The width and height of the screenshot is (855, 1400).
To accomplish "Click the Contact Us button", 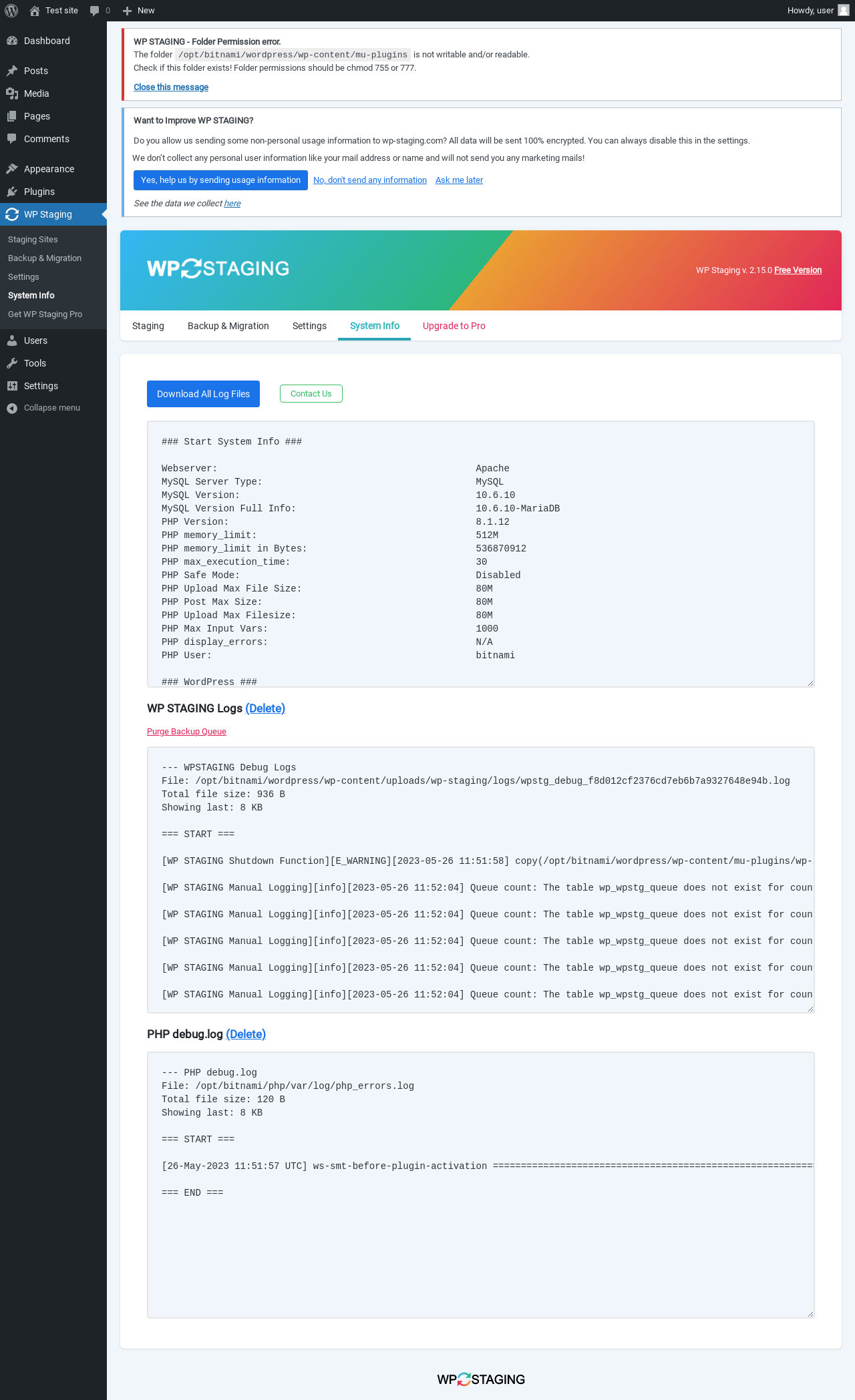I will (311, 394).
